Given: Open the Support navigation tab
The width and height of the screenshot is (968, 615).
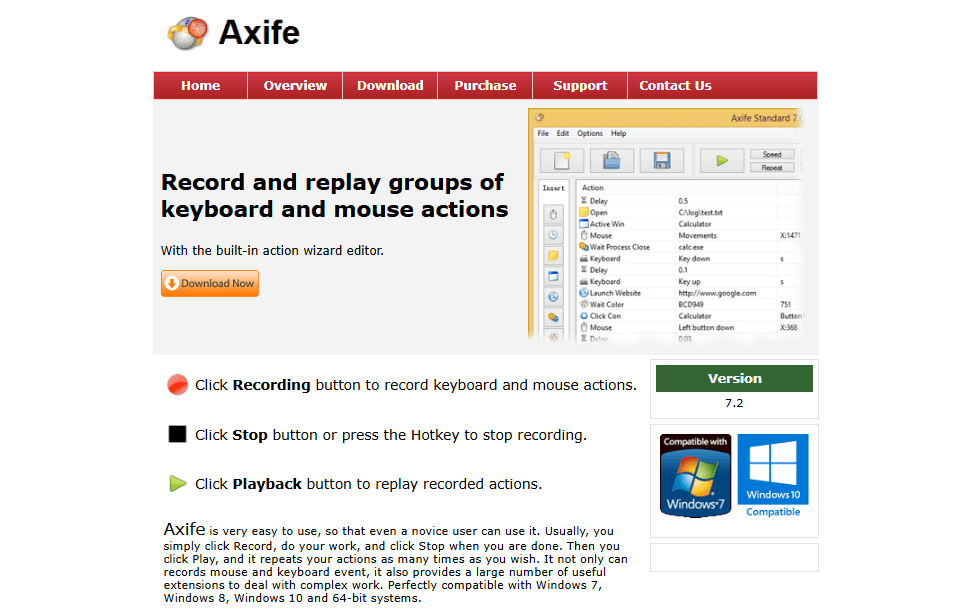Looking at the screenshot, I should [580, 86].
